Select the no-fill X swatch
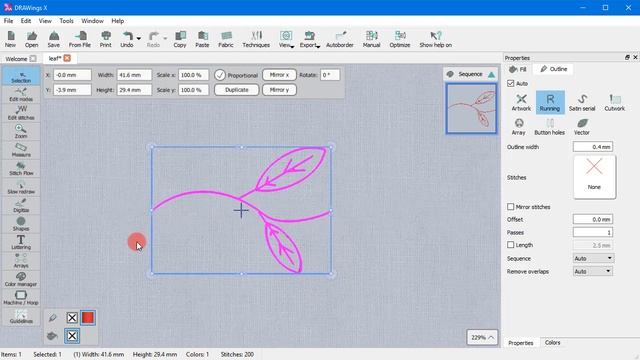Screen dimensions: 640x360 pos(72,336)
